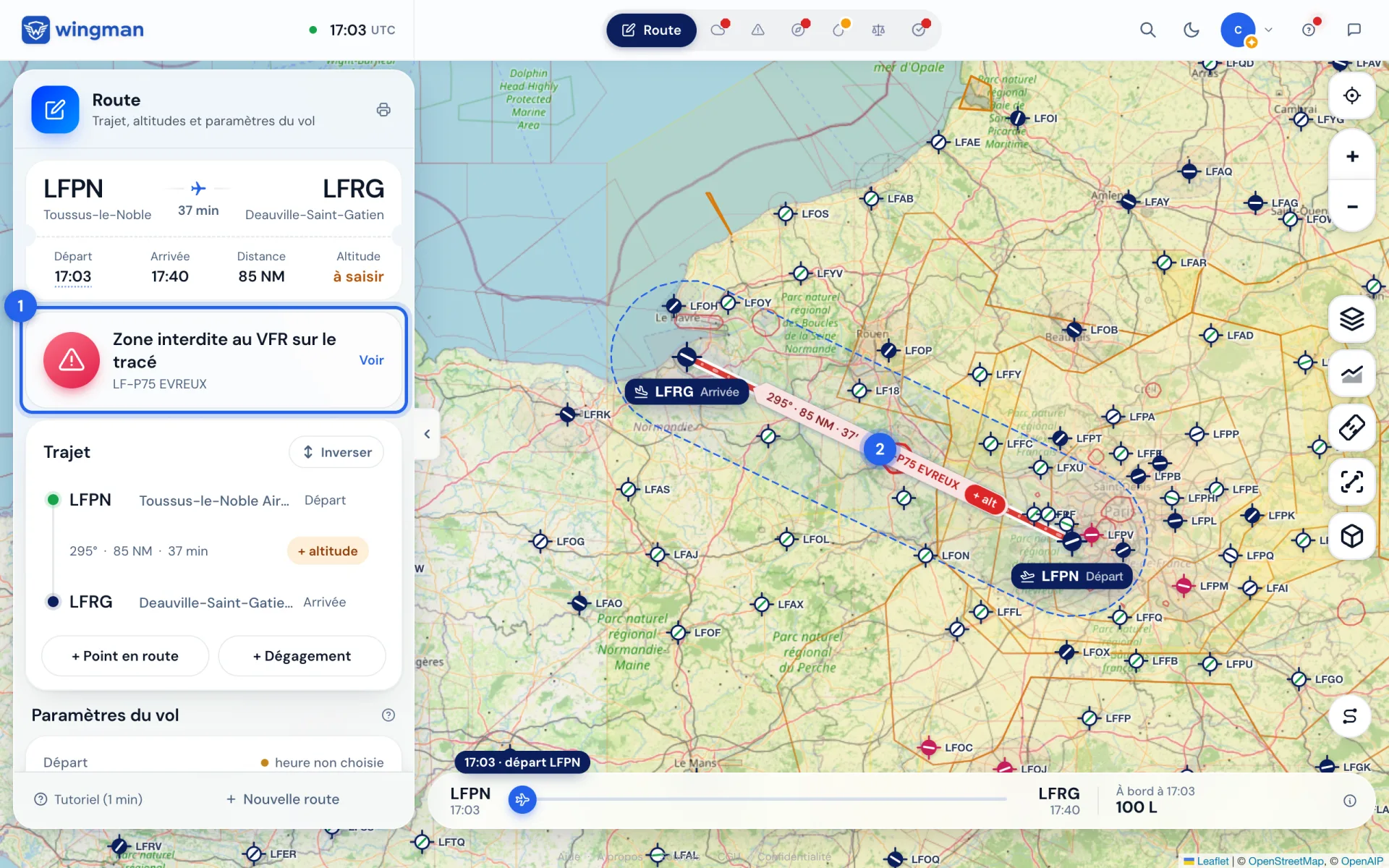
Task: Select the ruler measure tool
Action: (x=1351, y=427)
